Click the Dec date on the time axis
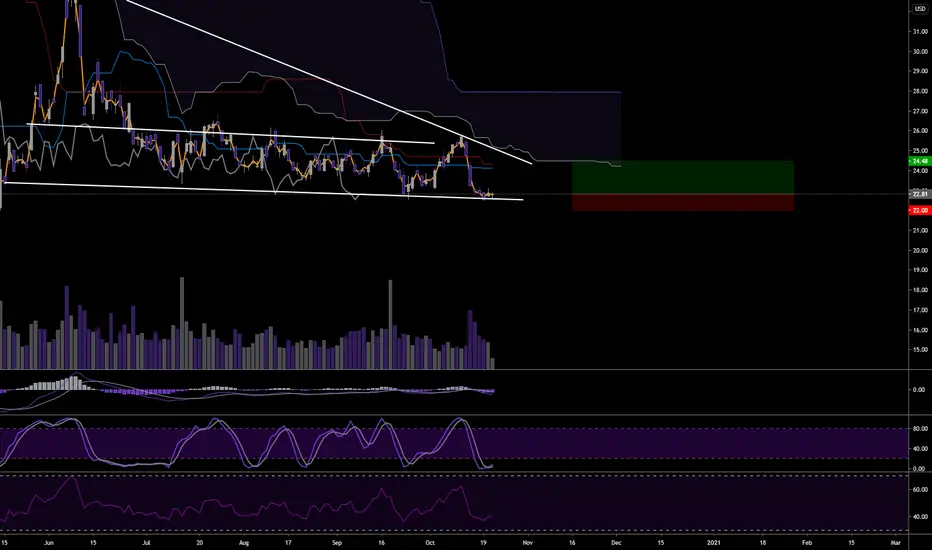The height and width of the screenshot is (550, 932). coord(616,543)
